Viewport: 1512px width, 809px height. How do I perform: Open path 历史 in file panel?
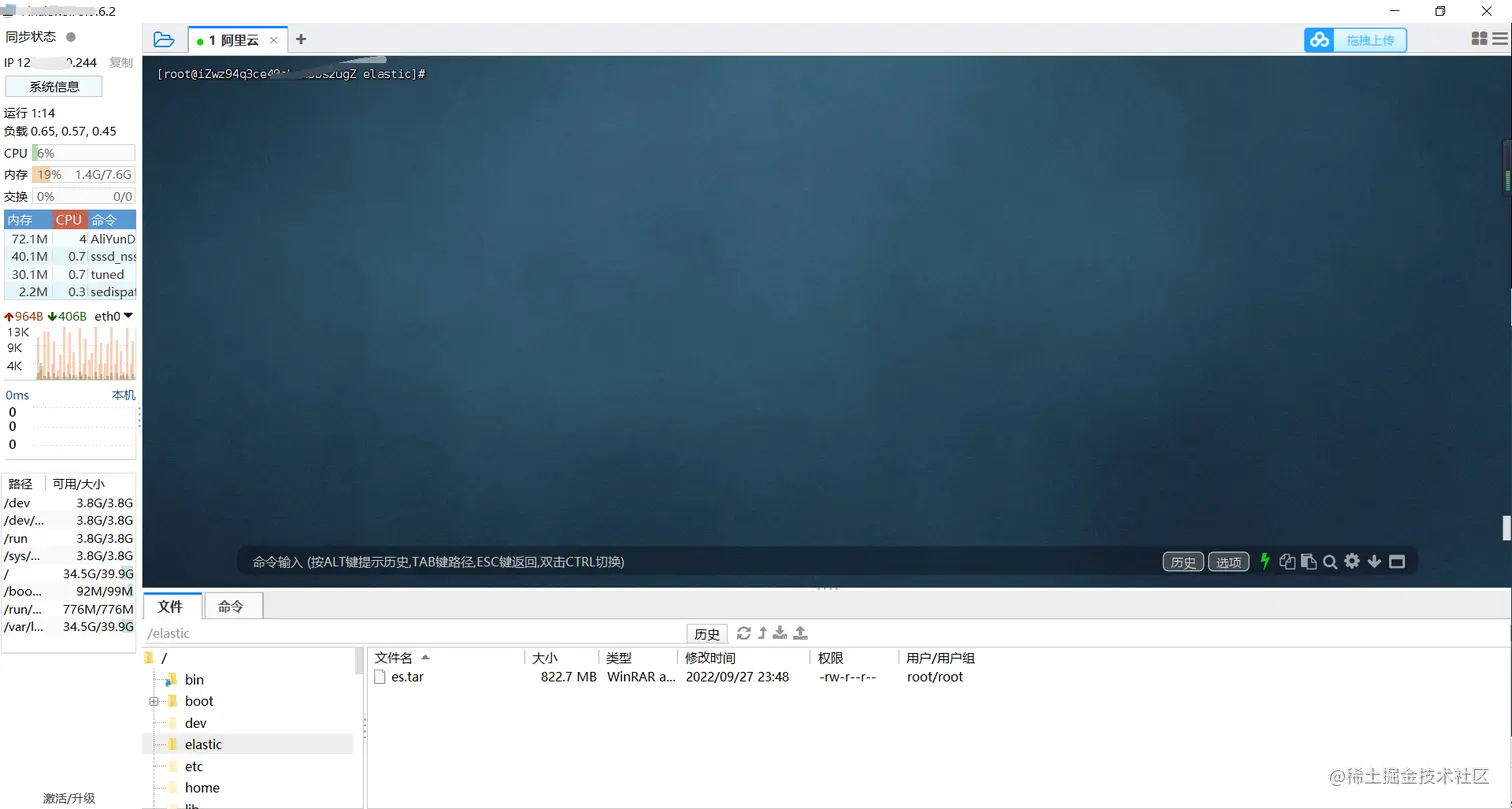pyautogui.click(x=707, y=634)
